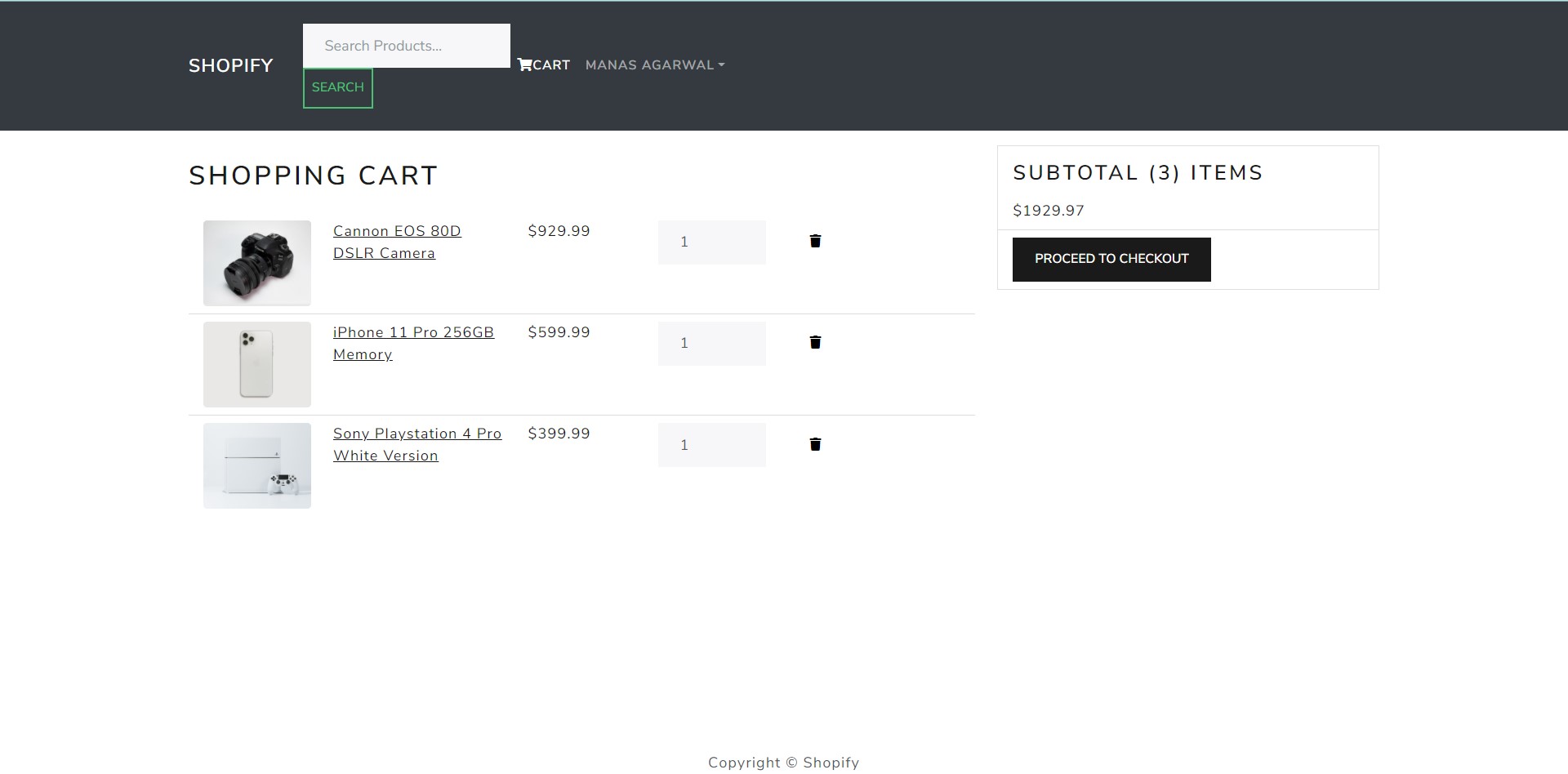Viewport: 1568px width, 774px height.
Task: Remove Sony Playstation 4 Pro with trash icon
Action: coord(814,444)
